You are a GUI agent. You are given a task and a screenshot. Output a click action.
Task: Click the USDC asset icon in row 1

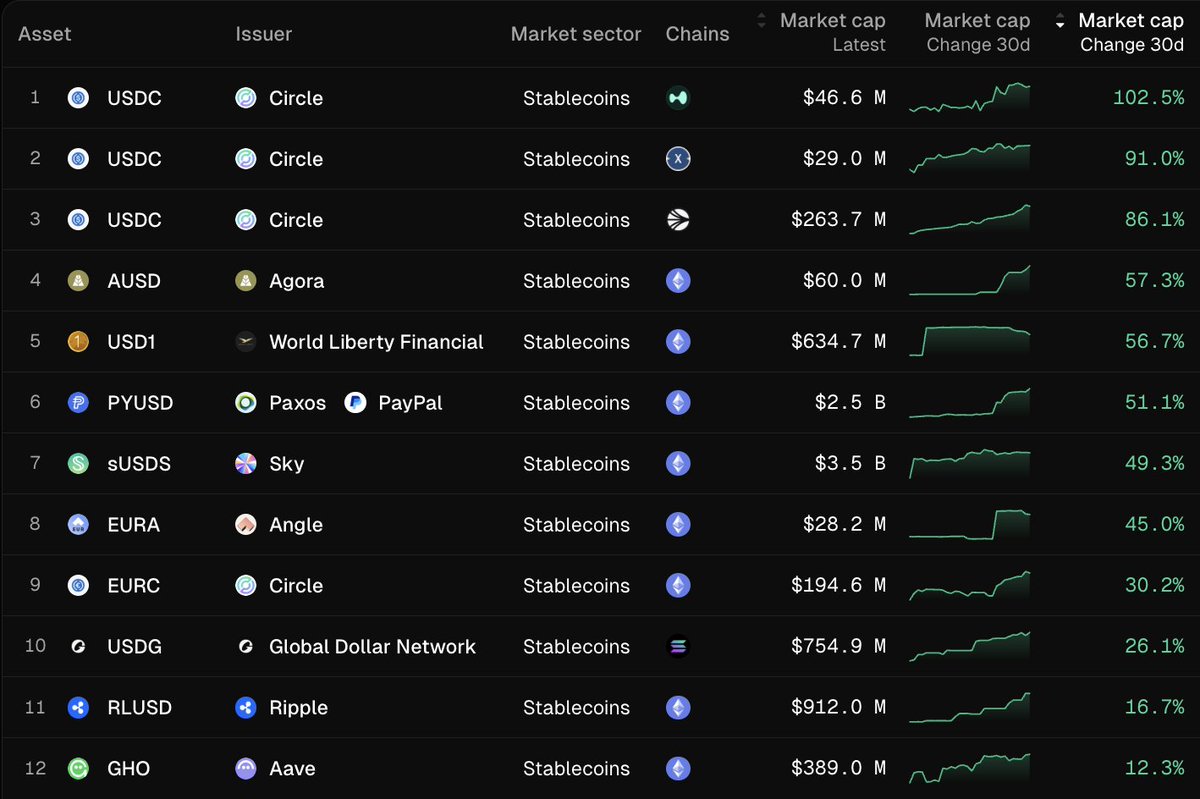(x=78, y=98)
